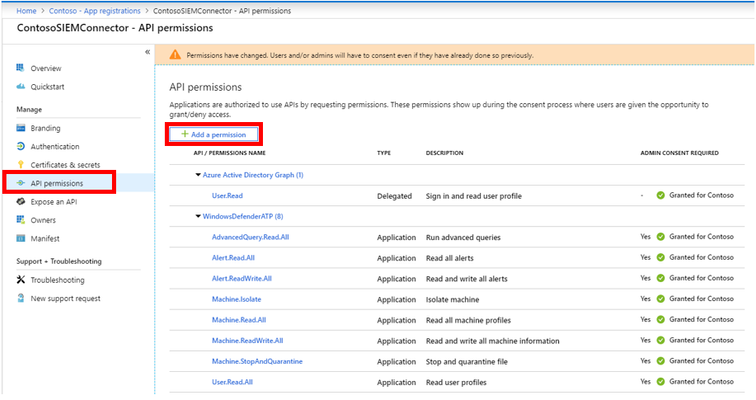756x400 pixels.
Task: Click the Overview icon in sidebar
Action: point(20,68)
